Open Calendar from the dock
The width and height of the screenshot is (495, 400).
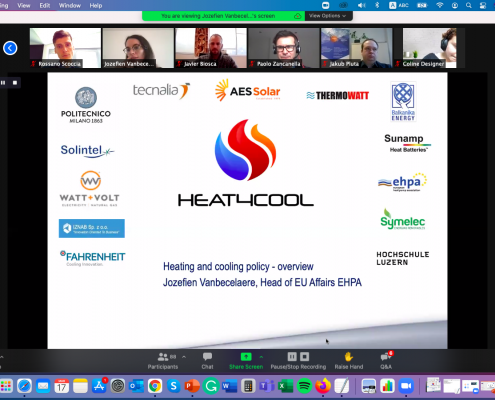coord(62,386)
